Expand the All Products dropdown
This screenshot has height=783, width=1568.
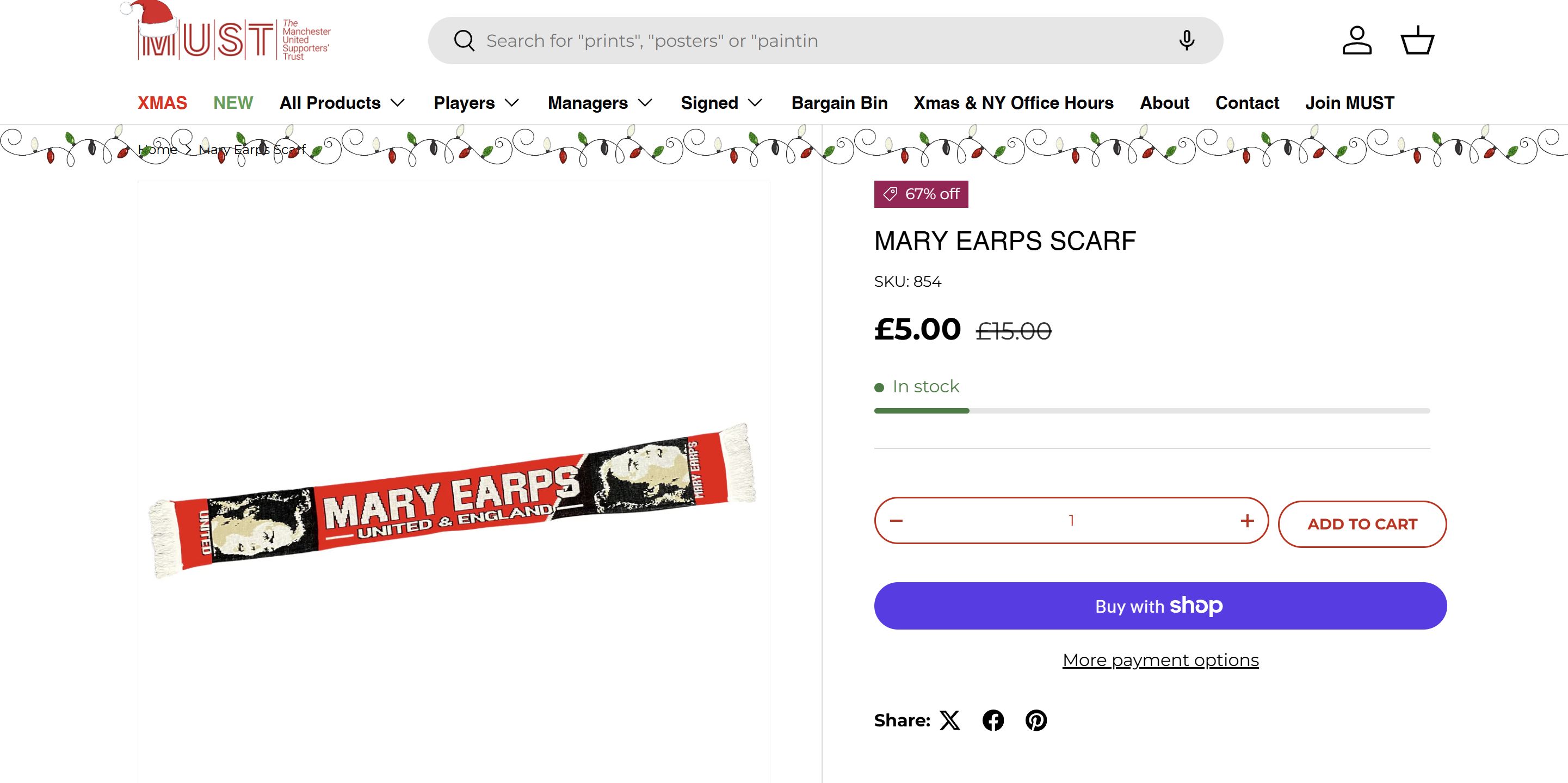click(x=342, y=103)
